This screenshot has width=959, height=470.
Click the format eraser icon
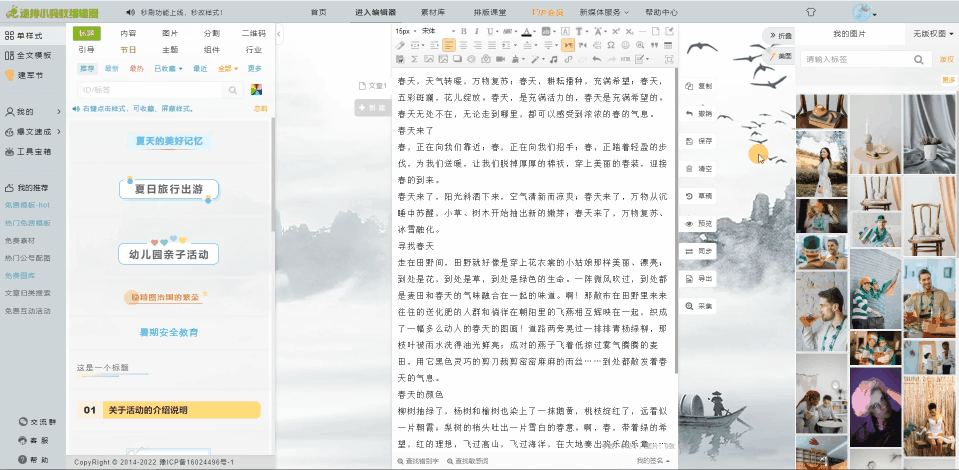tap(400, 45)
